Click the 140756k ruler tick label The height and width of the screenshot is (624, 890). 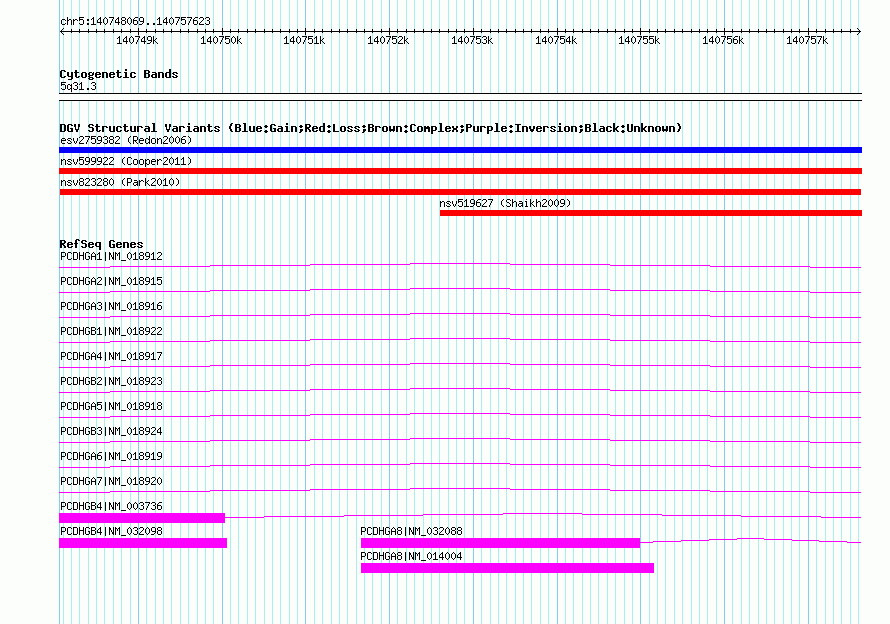pyautogui.click(x=724, y=40)
